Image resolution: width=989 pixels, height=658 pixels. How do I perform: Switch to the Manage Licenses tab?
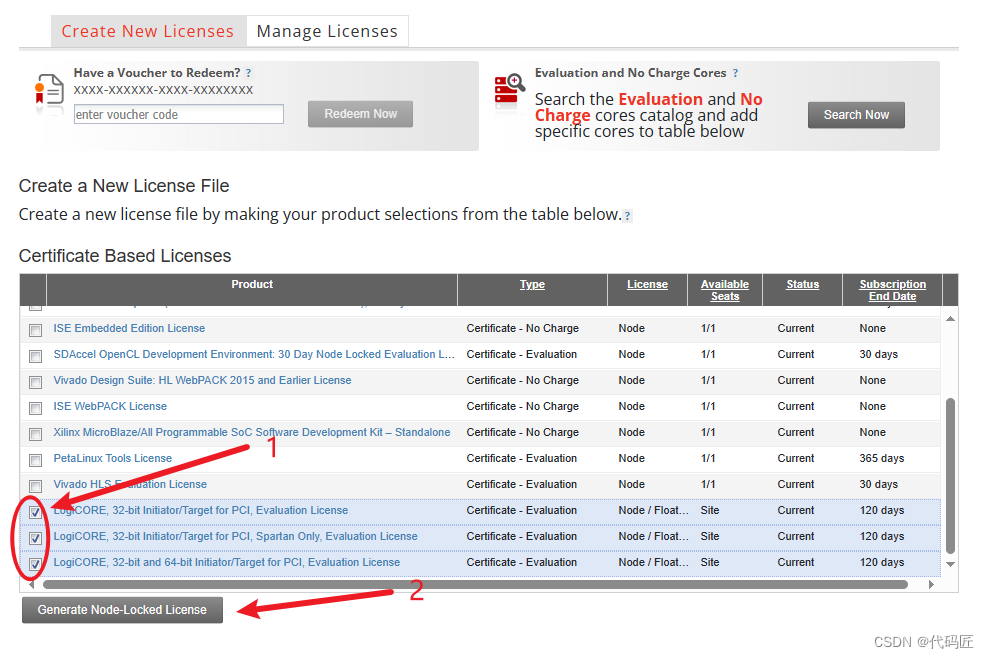pos(327,31)
